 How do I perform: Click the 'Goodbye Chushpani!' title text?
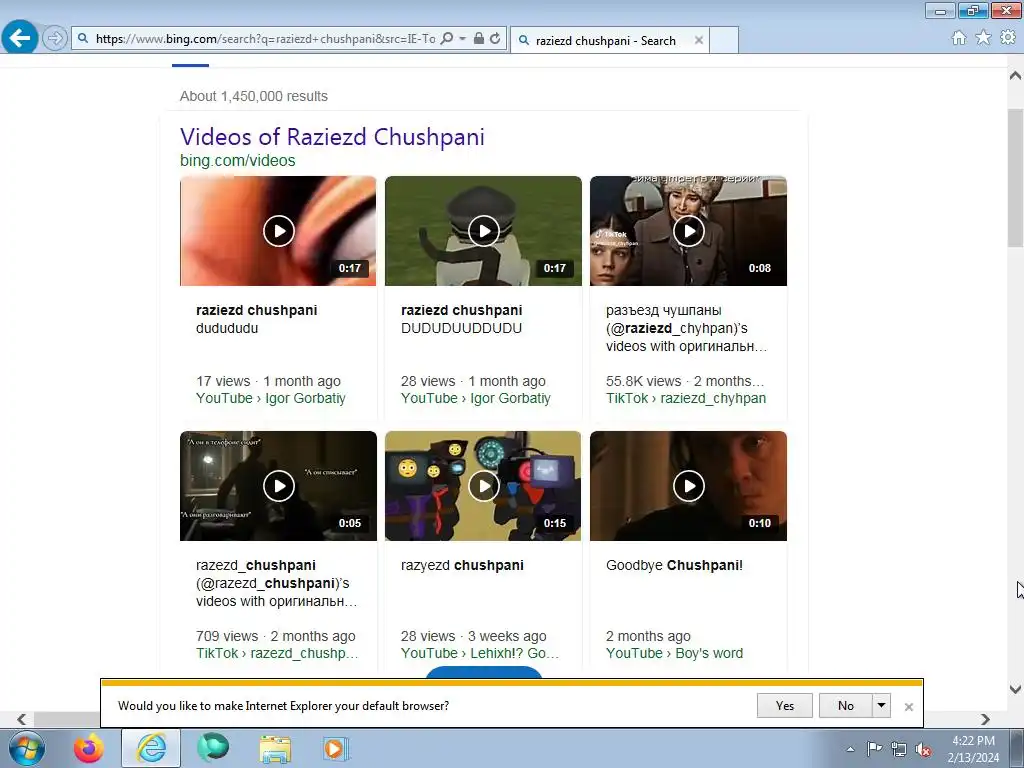(x=674, y=566)
